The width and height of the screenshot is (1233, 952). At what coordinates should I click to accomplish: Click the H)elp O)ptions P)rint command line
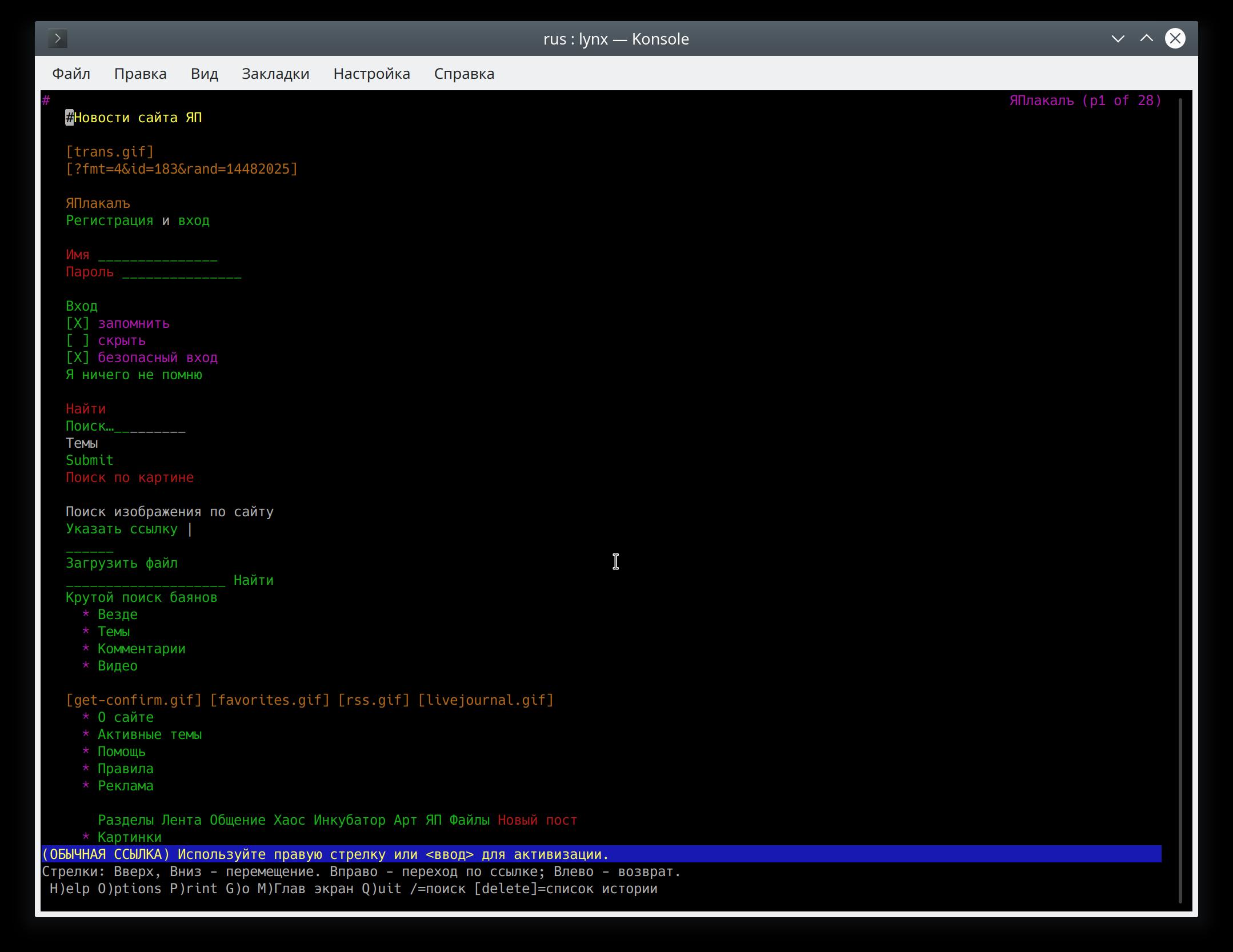354,889
